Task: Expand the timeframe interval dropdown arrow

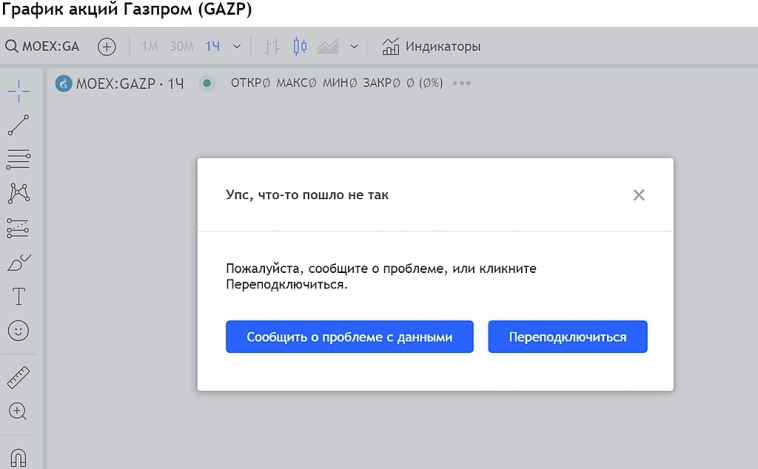Action: click(x=237, y=46)
